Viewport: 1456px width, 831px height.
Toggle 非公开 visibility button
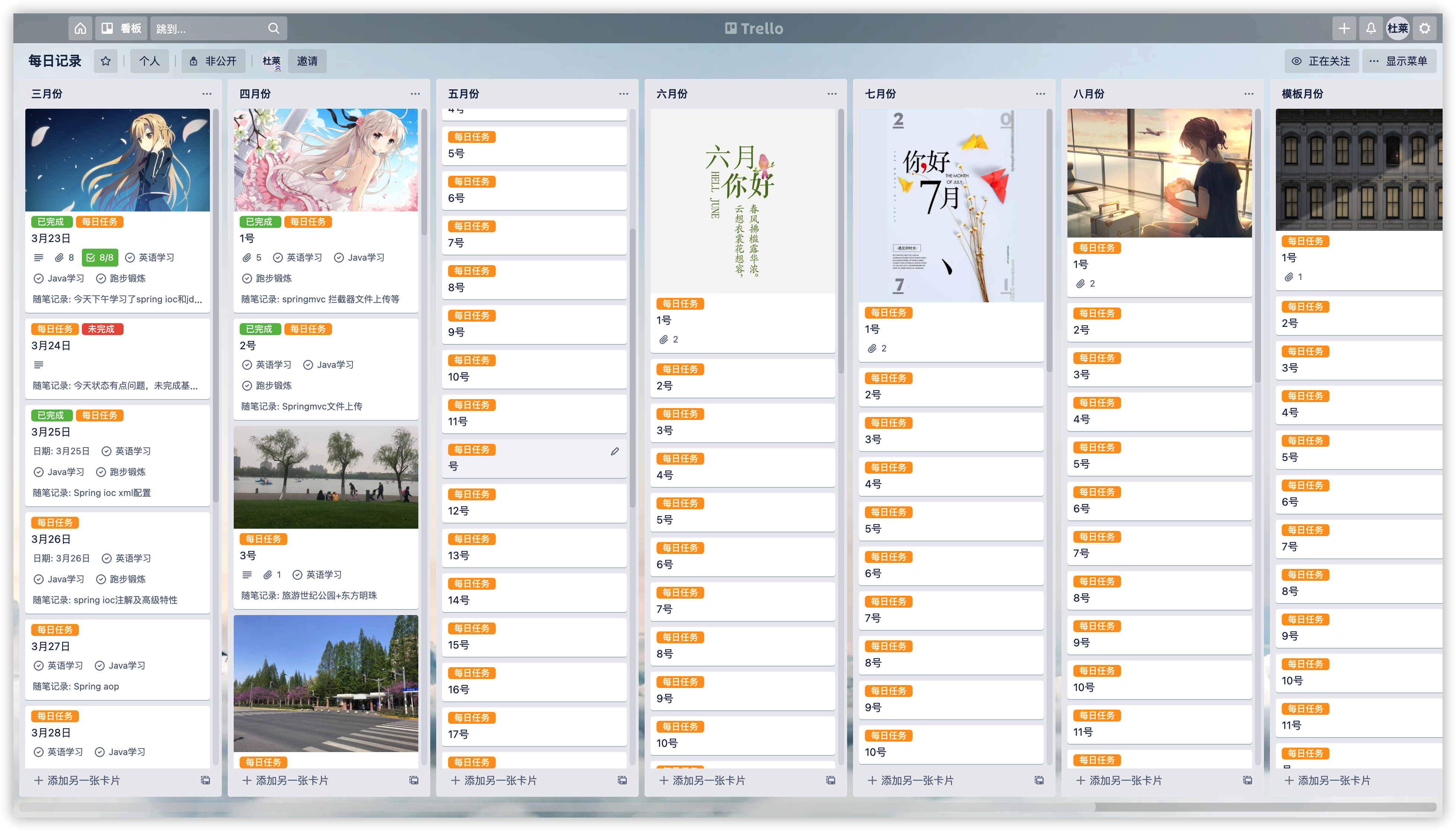tap(213, 61)
